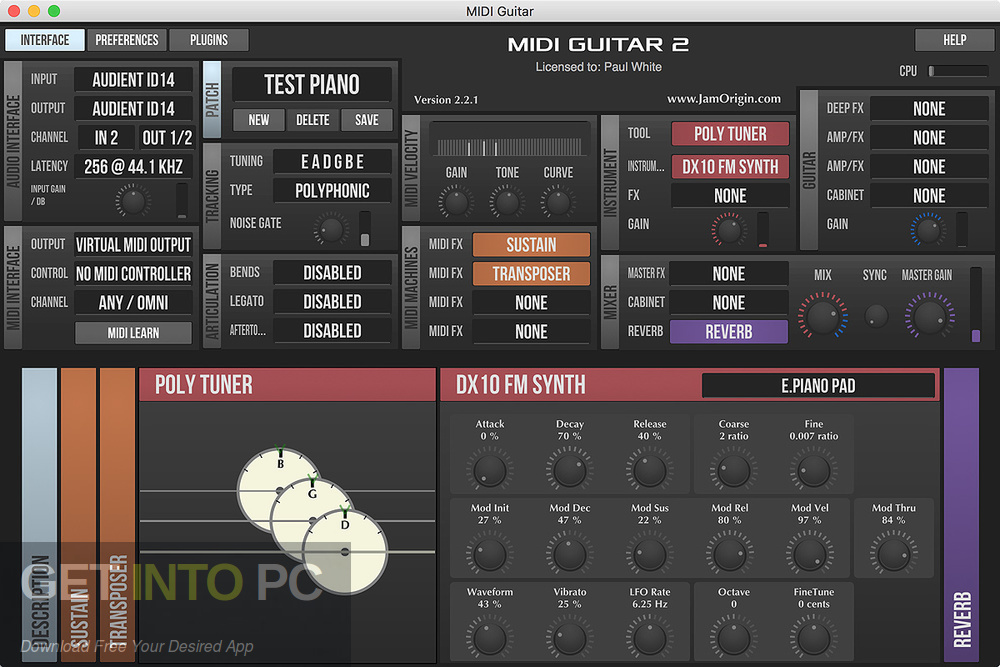1000x667 pixels.
Task: Open the PLUGINS tab
Action: (x=209, y=40)
